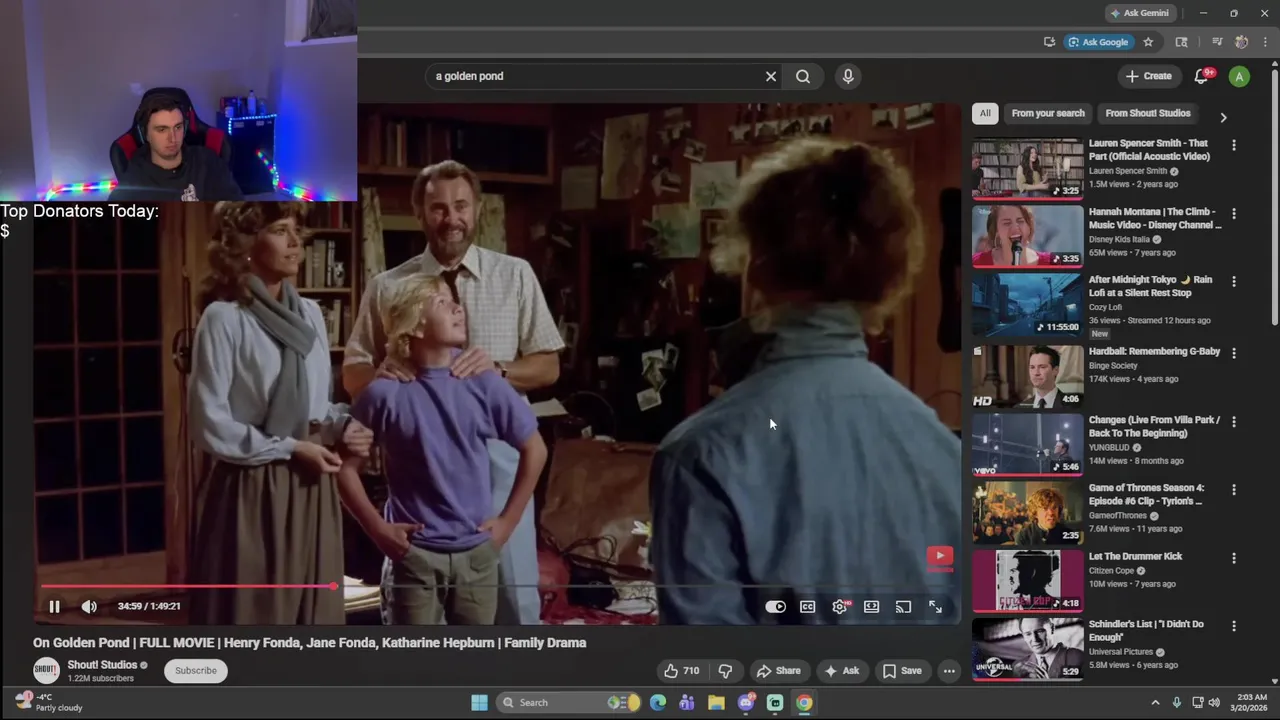Viewport: 1280px width, 720px height.
Task: Open YouTube notifications bell
Action: [x=1202, y=76]
